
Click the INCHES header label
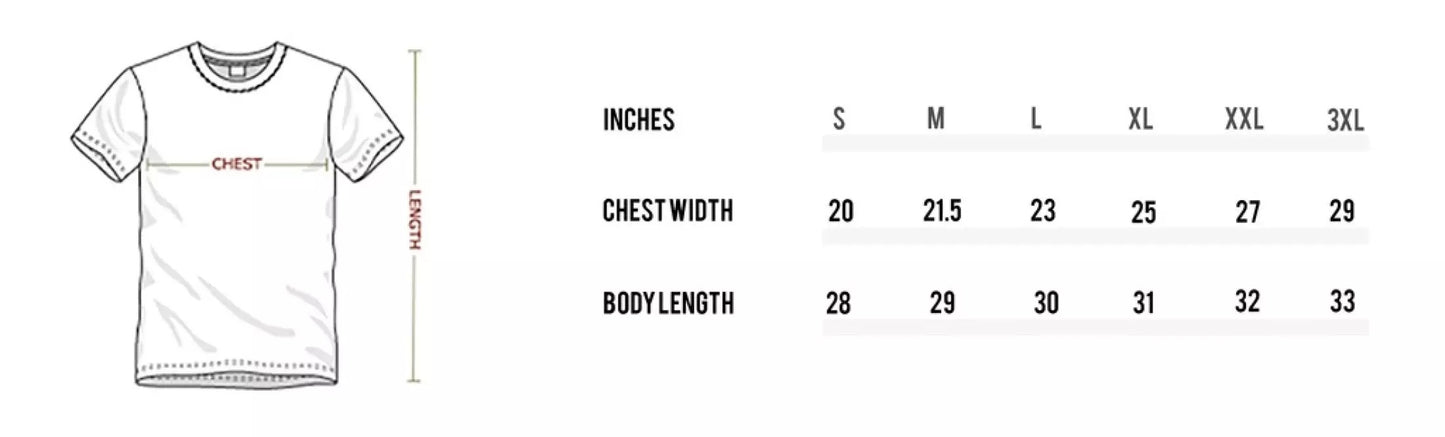click(639, 120)
